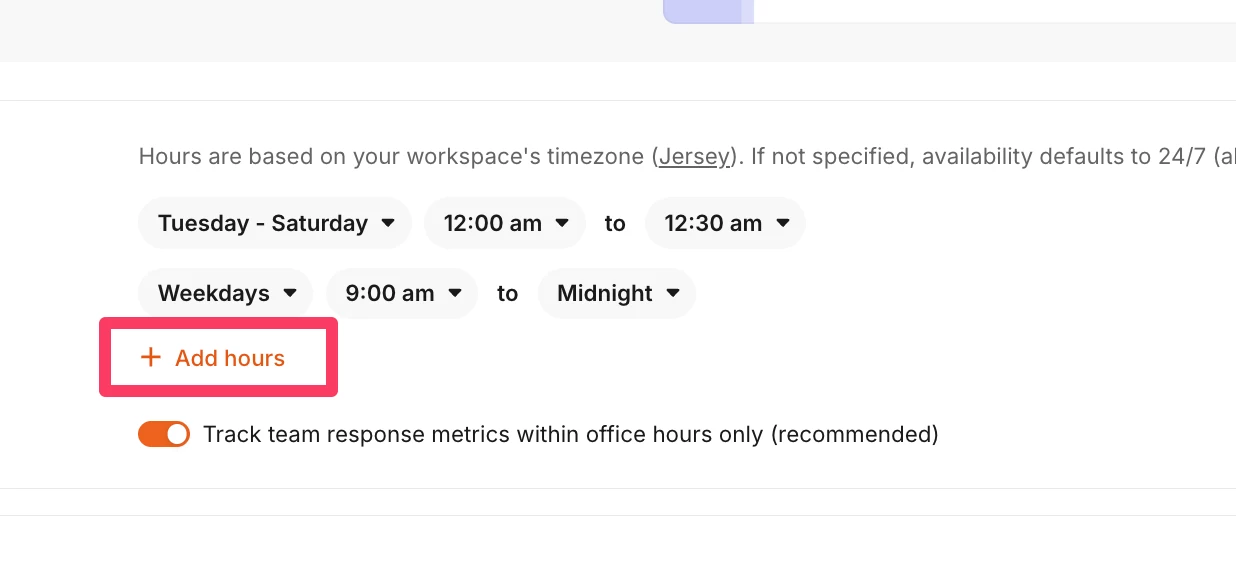Open the 12:00 am start time dropdown

tap(505, 223)
